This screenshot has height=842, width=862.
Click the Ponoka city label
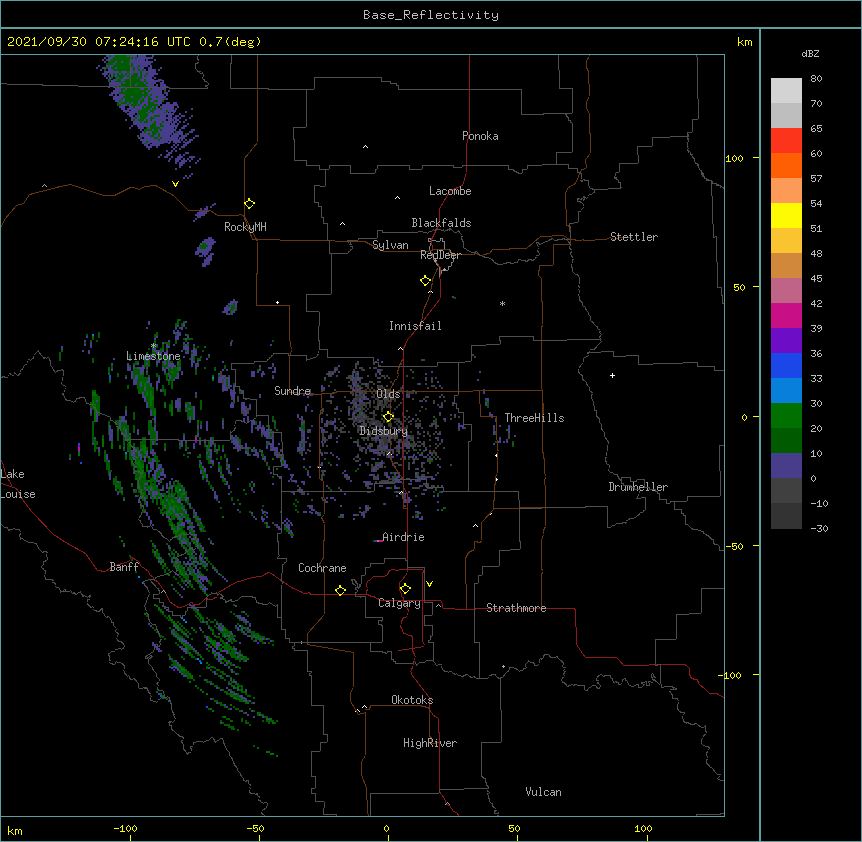(x=480, y=136)
